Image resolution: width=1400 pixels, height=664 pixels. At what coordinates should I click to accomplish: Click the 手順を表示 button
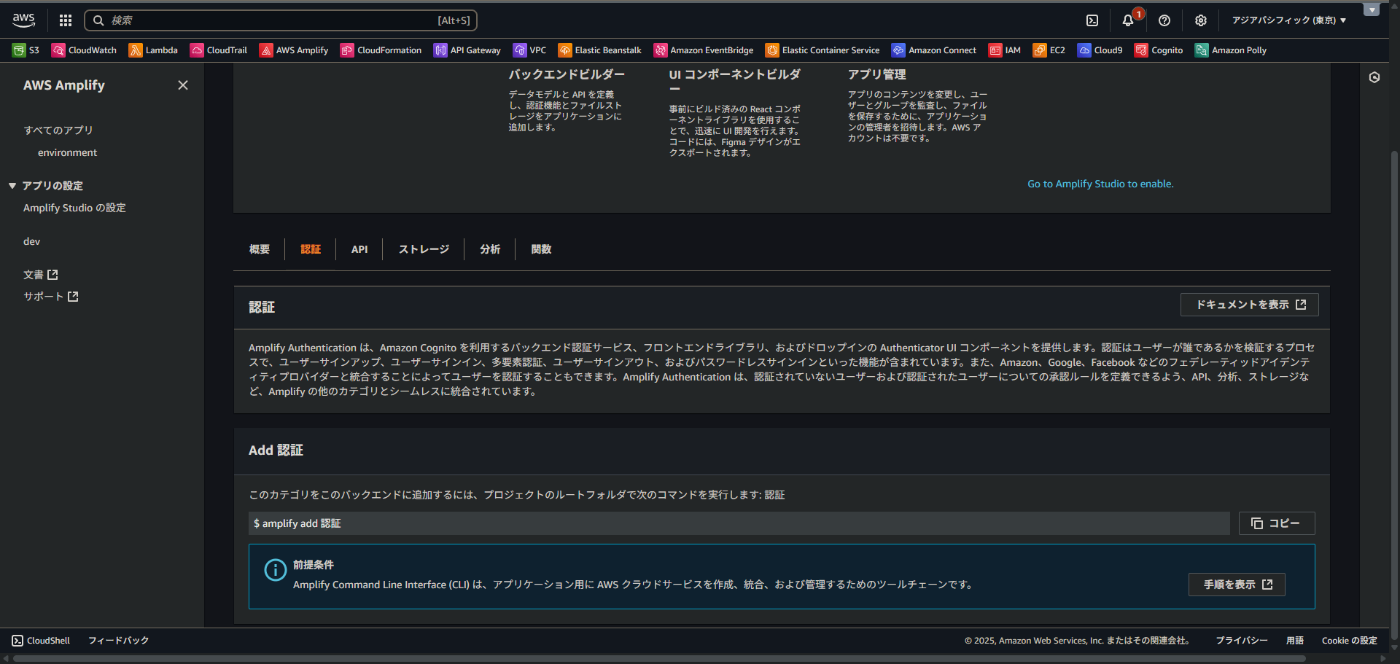[1237, 584]
